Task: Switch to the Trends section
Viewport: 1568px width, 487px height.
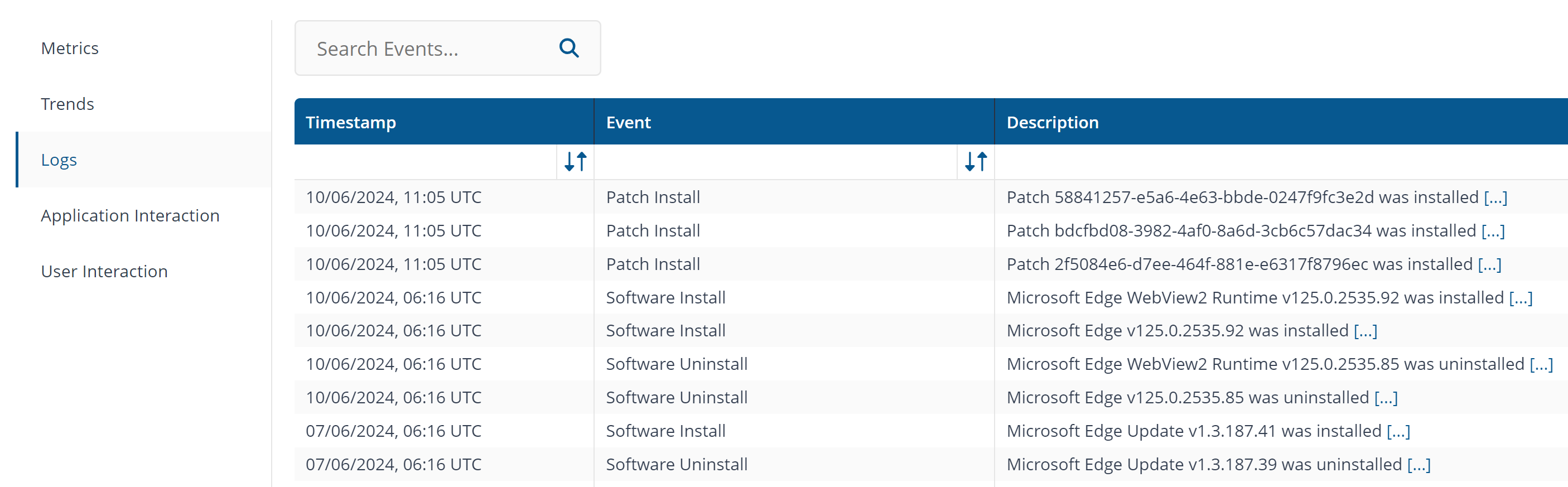Action: click(x=67, y=104)
